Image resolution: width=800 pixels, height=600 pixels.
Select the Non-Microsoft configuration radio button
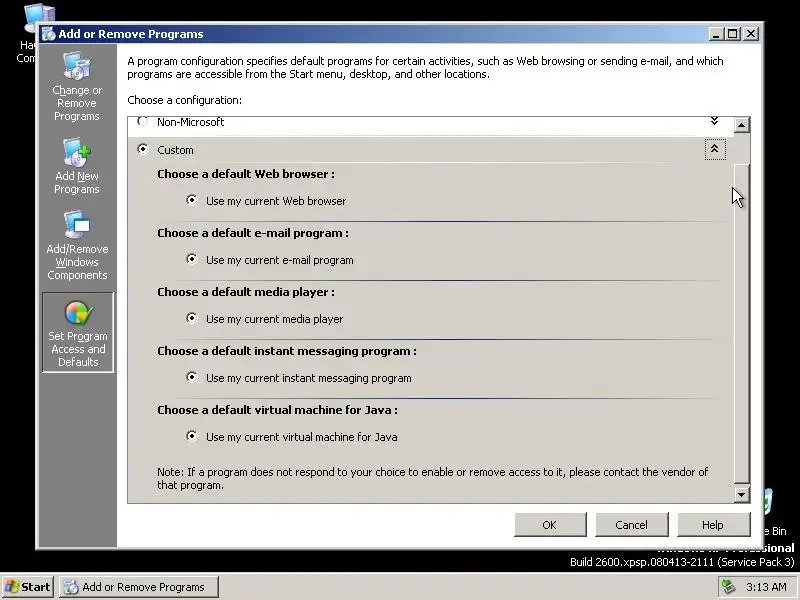click(142, 121)
